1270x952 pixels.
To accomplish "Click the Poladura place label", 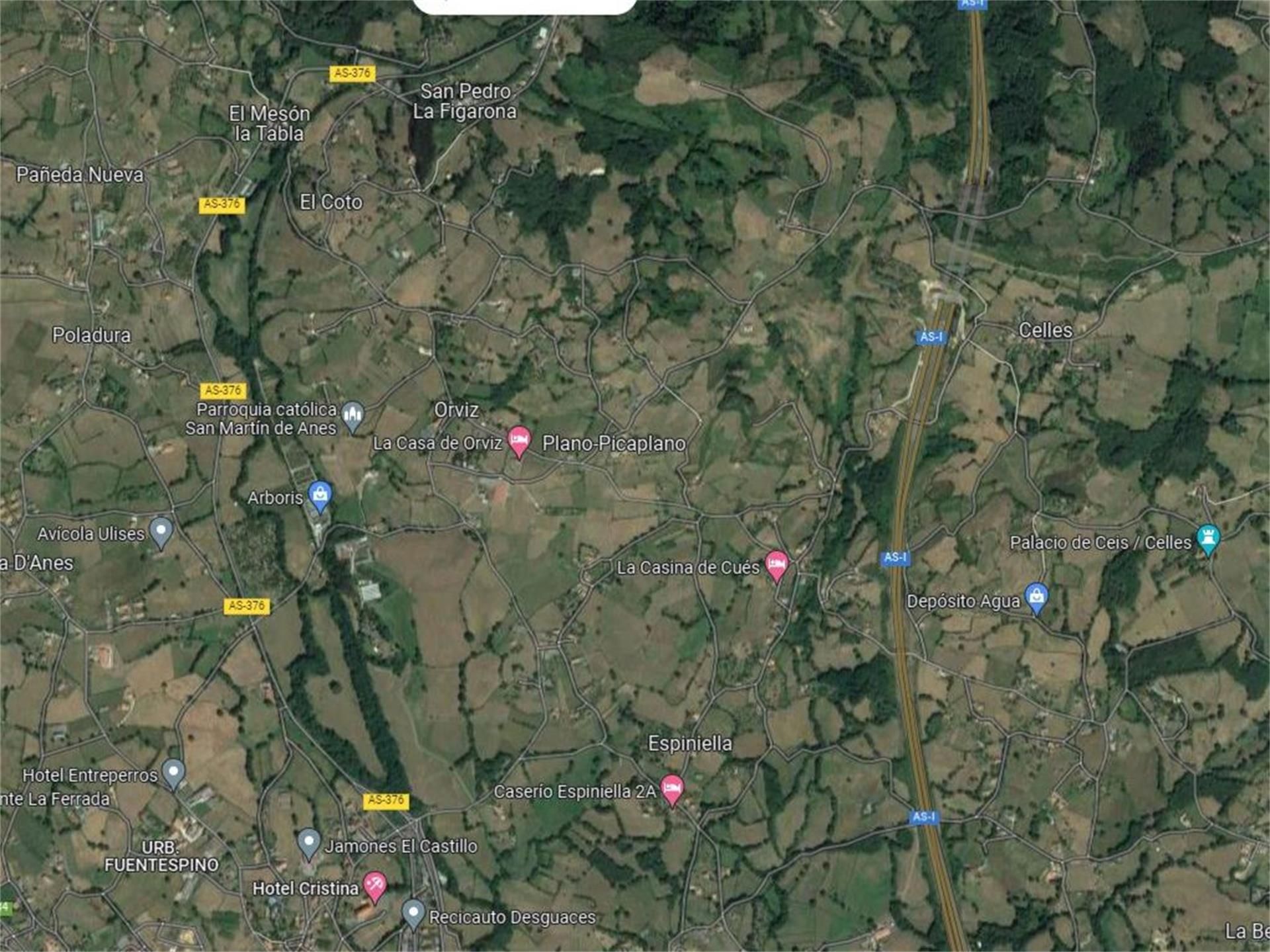I will click(91, 335).
